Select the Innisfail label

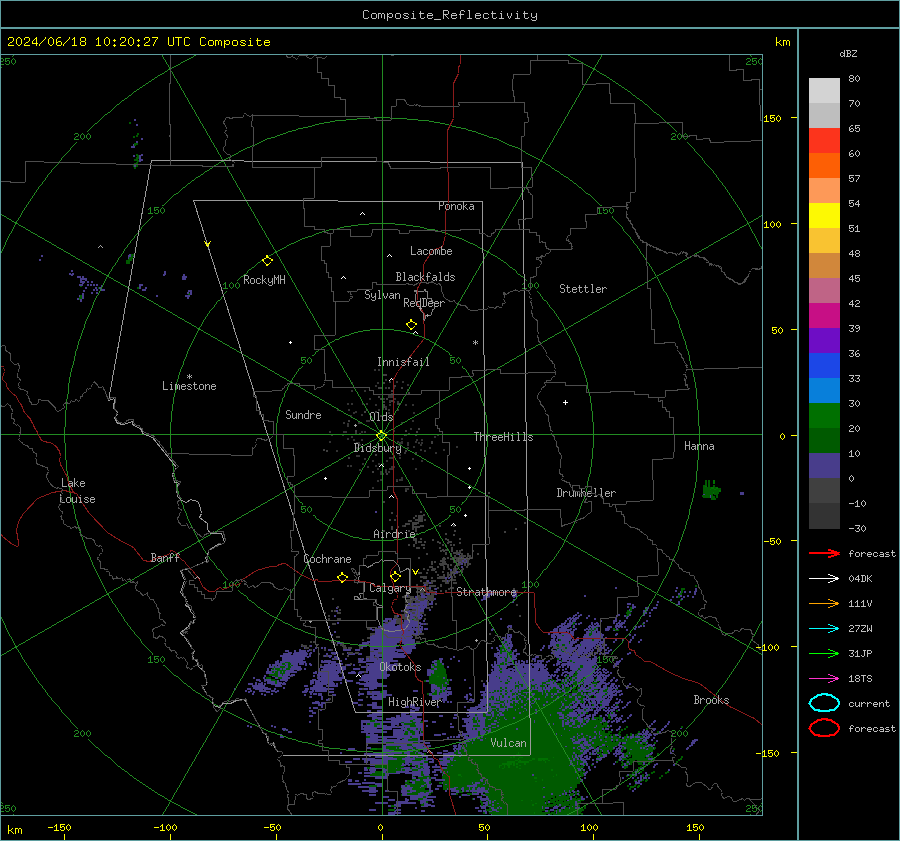pos(403,362)
